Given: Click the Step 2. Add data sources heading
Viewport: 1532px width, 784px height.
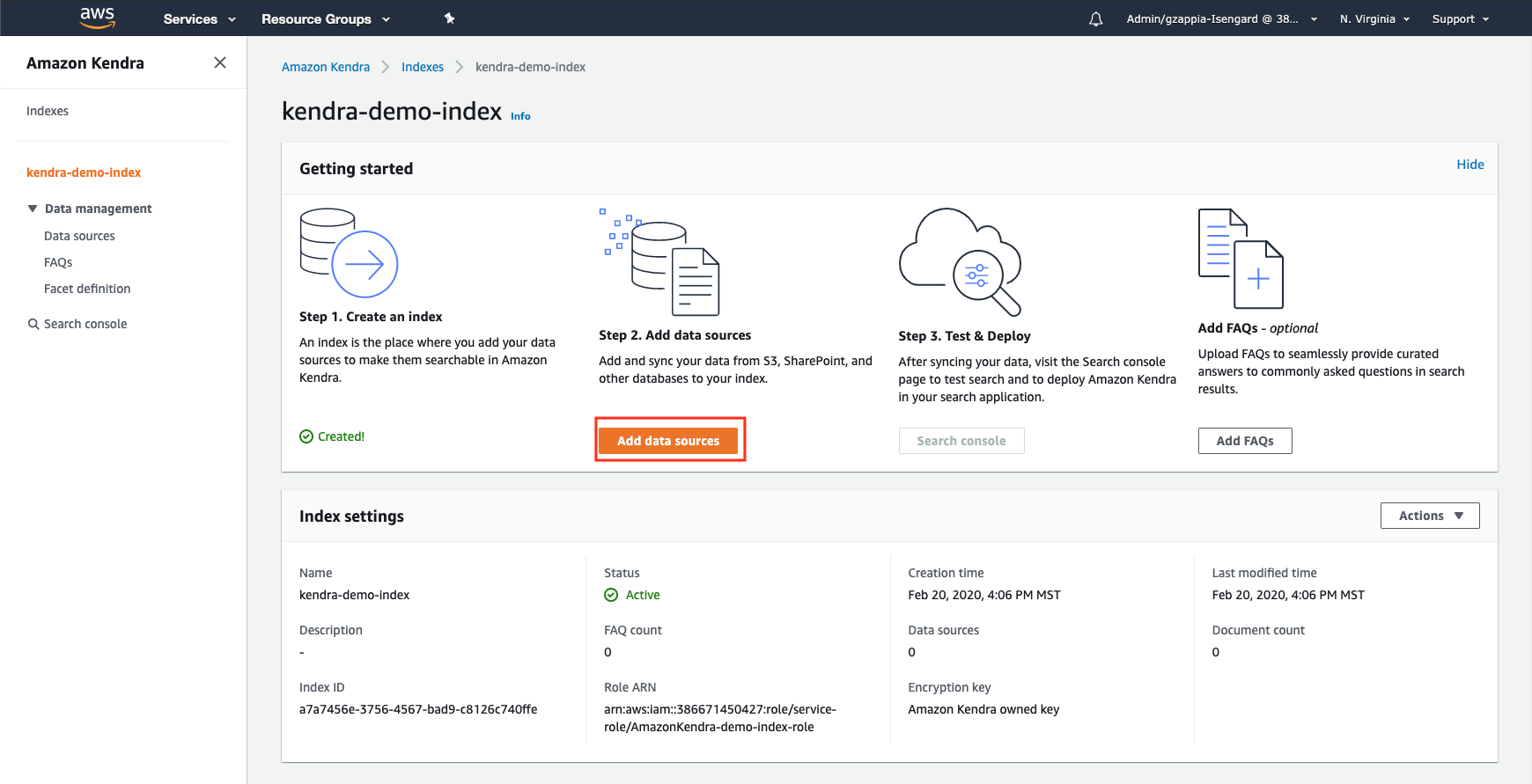Looking at the screenshot, I should 675,335.
